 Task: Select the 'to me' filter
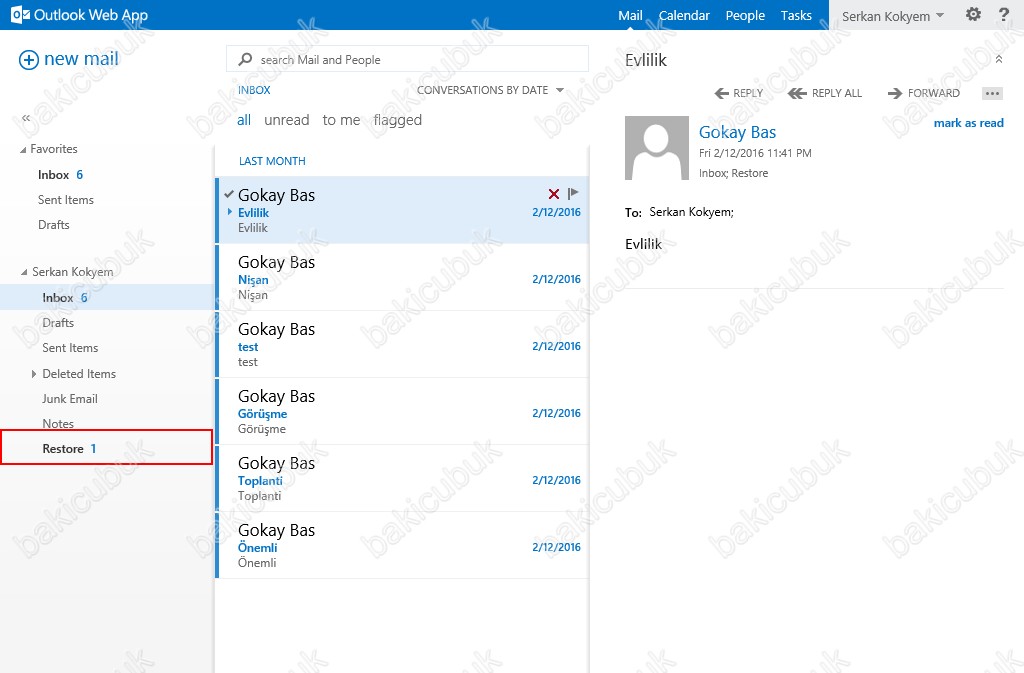pos(341,120)
